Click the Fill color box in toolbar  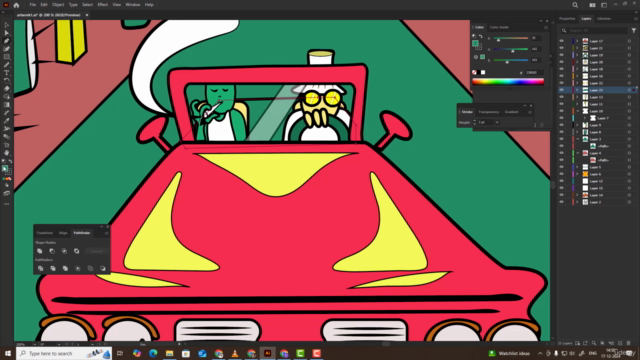pos(5,169)
